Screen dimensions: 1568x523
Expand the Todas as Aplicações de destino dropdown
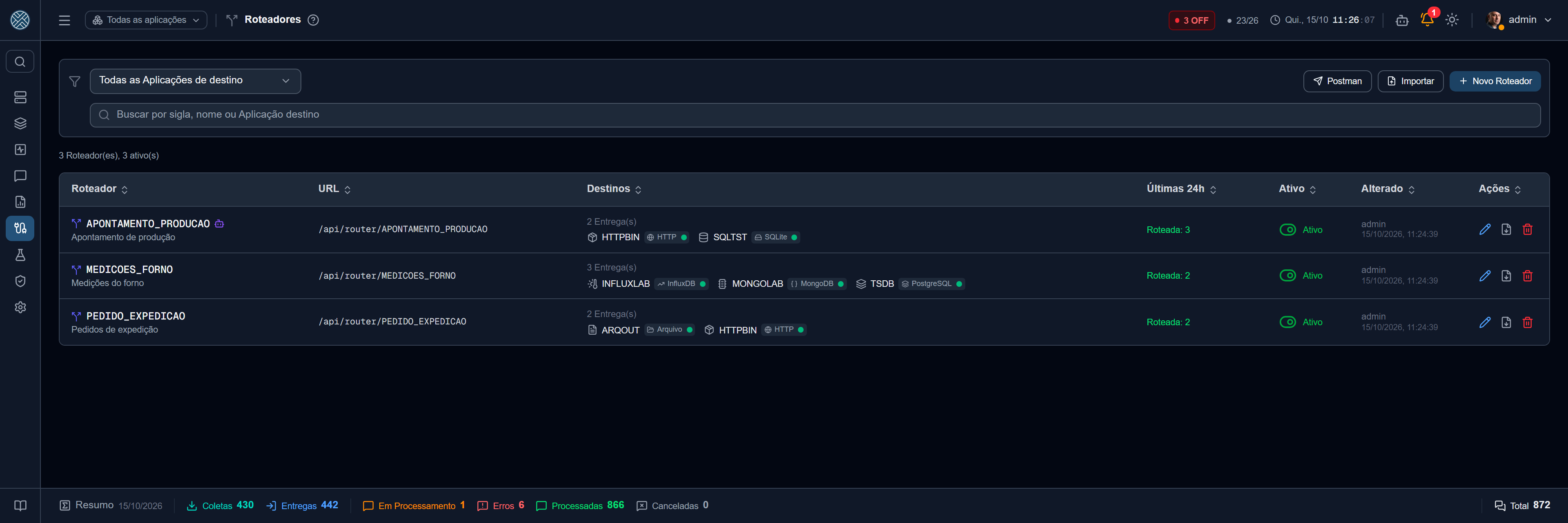(196, 81)
